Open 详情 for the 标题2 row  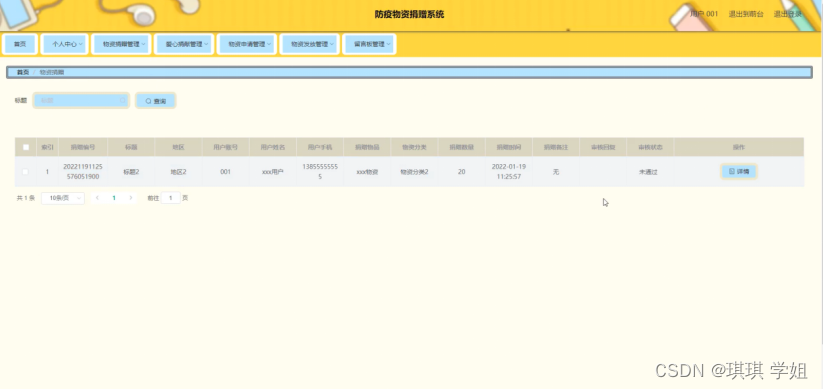click(x=738, y=172)
